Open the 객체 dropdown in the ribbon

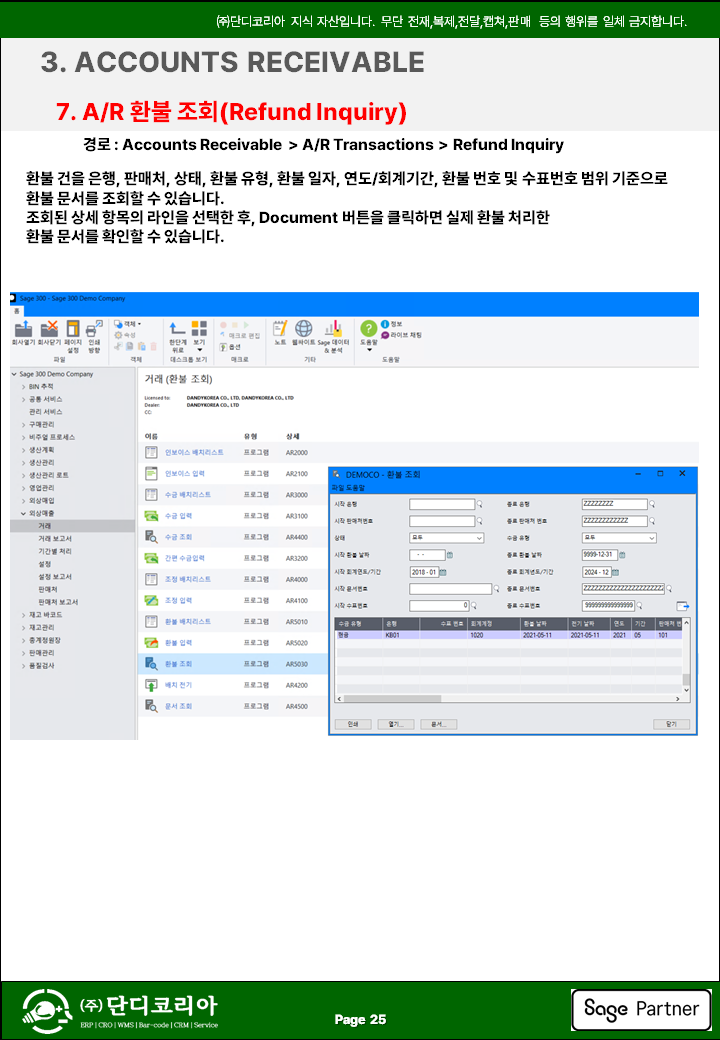[x=127, y=324]
